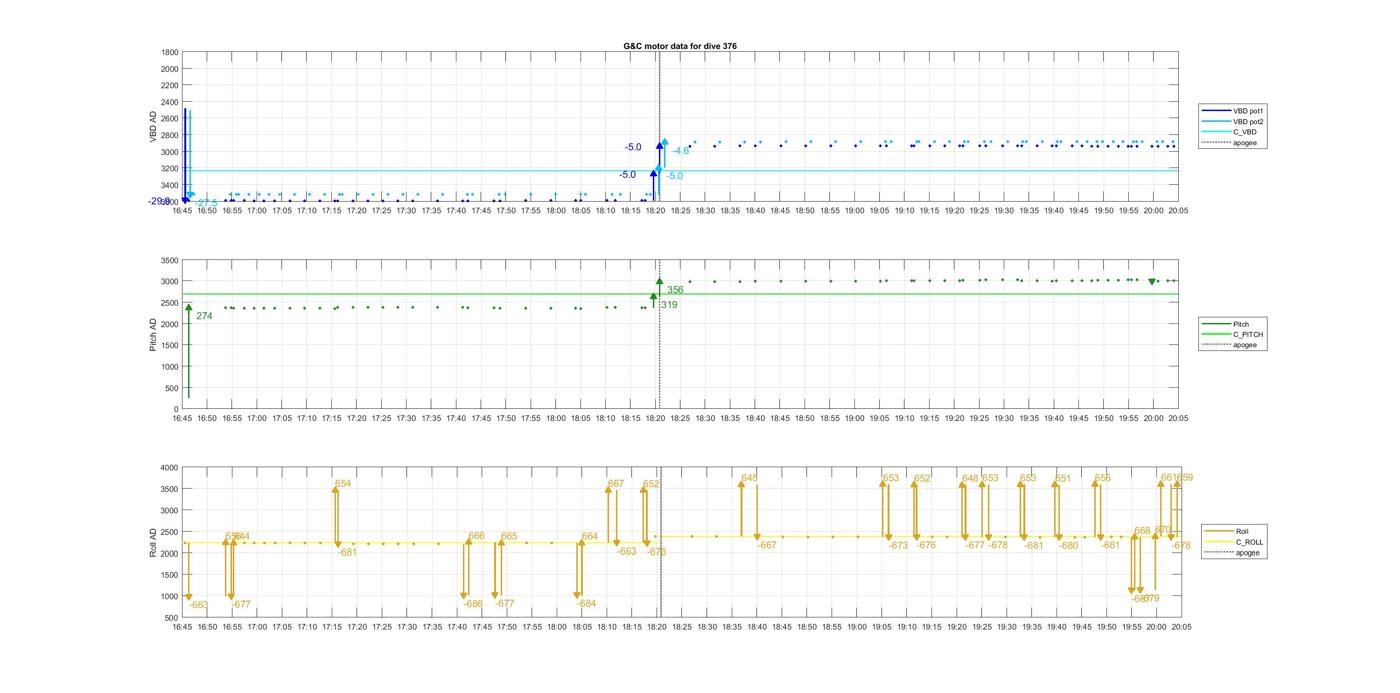1400x693 pixels.
Task: Click the "1800" tick on the VBD axis
Action: (170, 52)
